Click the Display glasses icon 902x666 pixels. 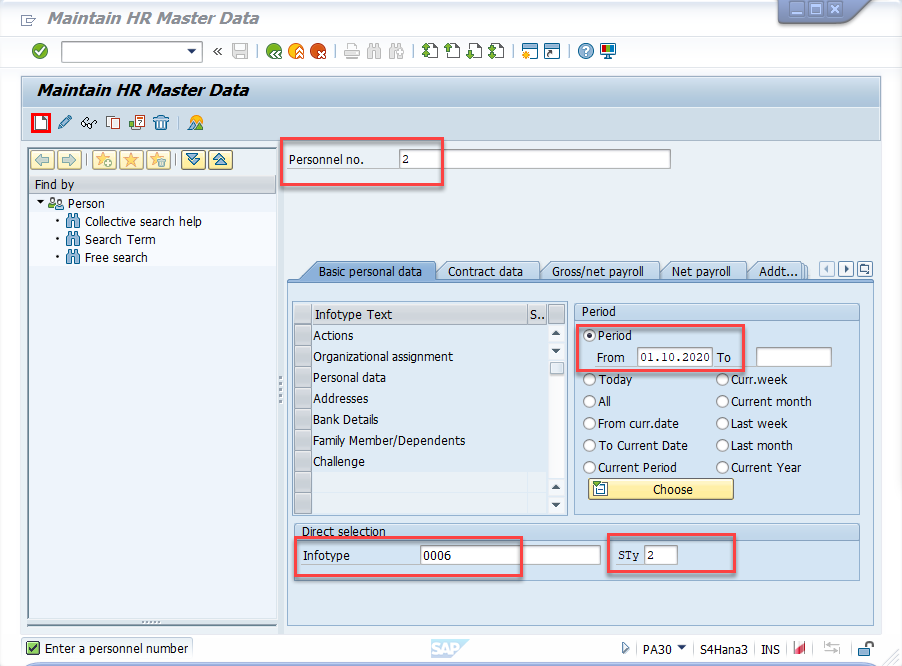(x=89, y=123)
